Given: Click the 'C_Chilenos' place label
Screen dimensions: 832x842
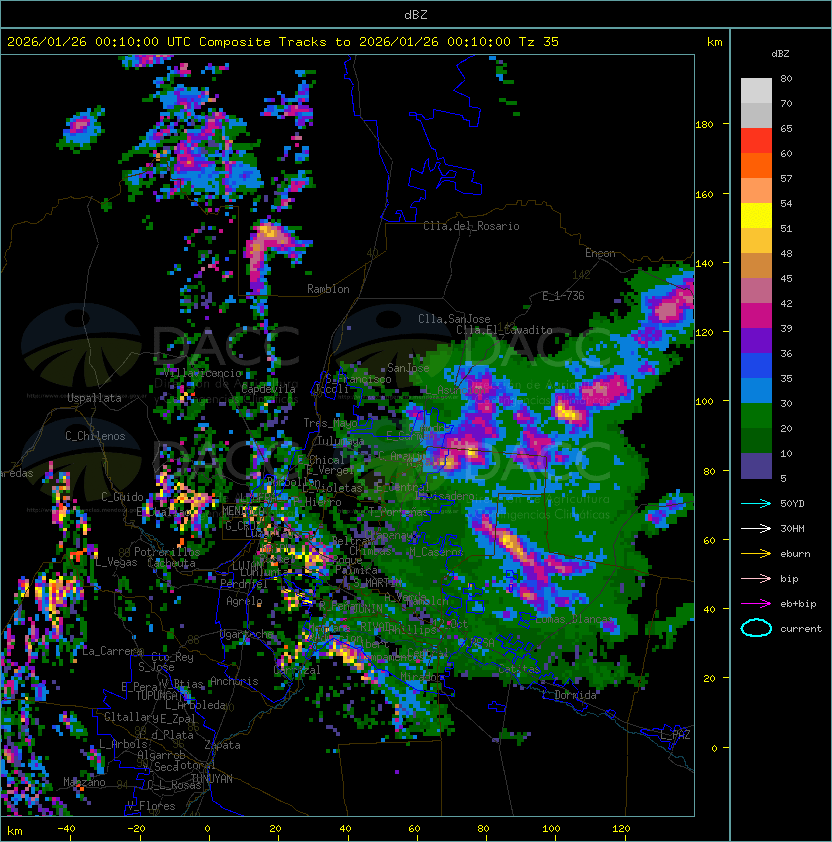Looking at the screenshot, I should (95, 436).
